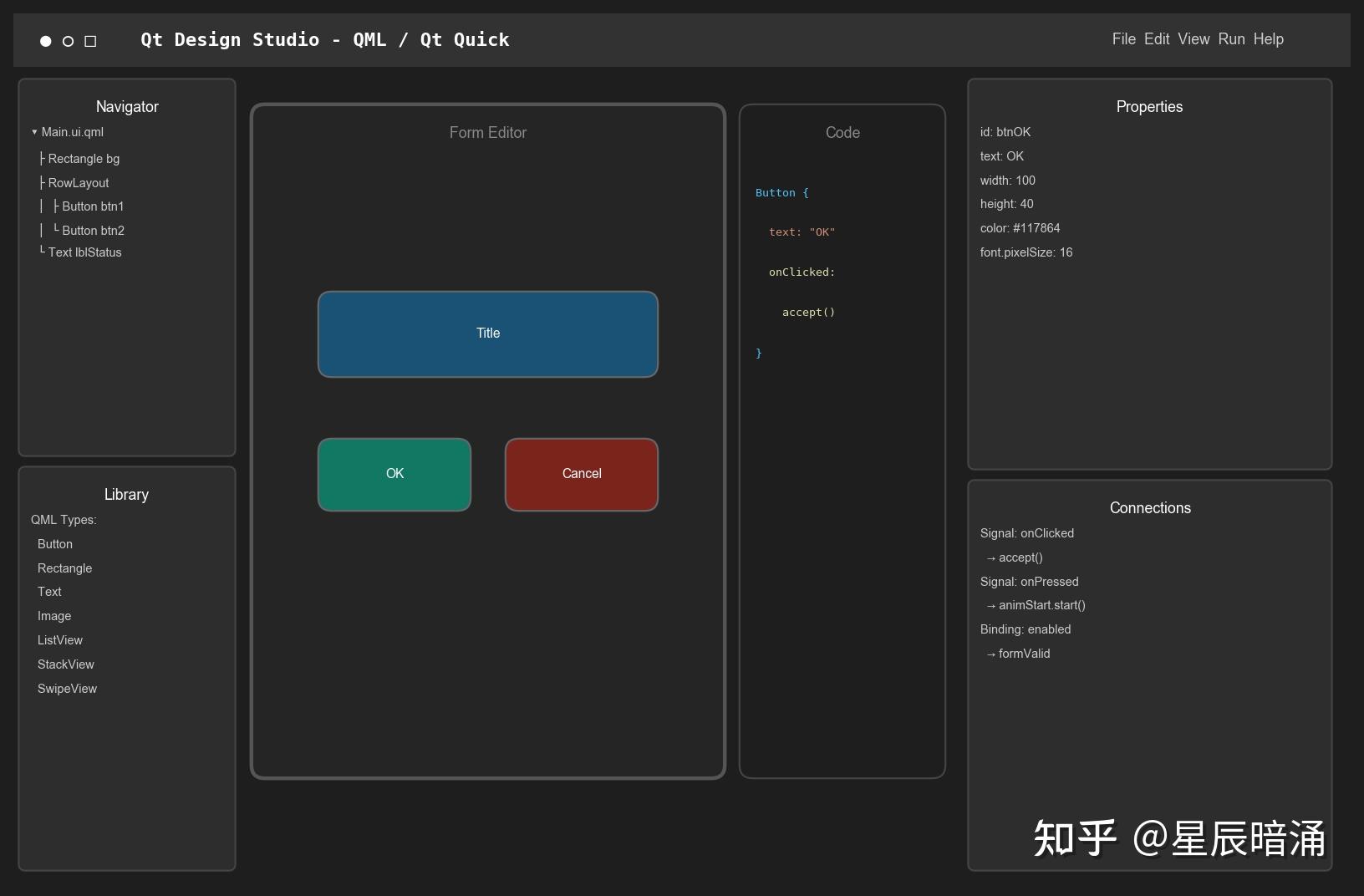Click the color: #117864 property
Screen dimensions: 1364x896
point(1020,228)
